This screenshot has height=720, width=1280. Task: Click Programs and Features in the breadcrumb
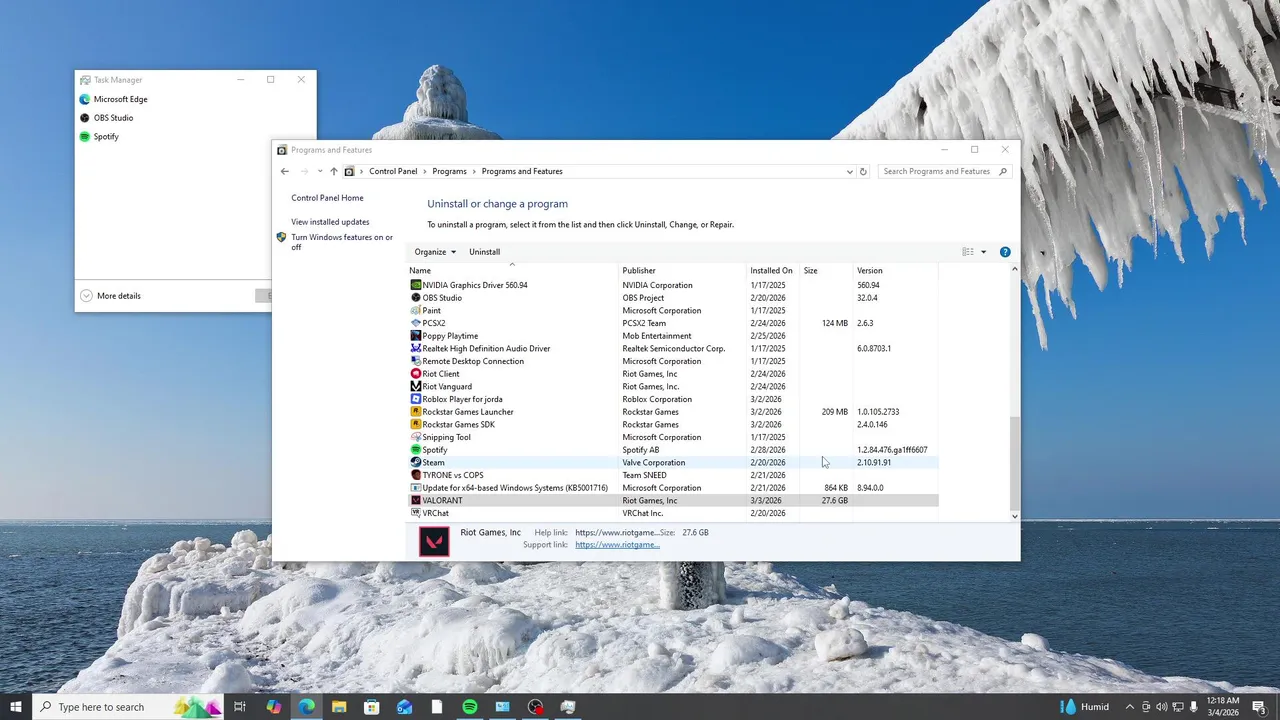pos(522,171)
